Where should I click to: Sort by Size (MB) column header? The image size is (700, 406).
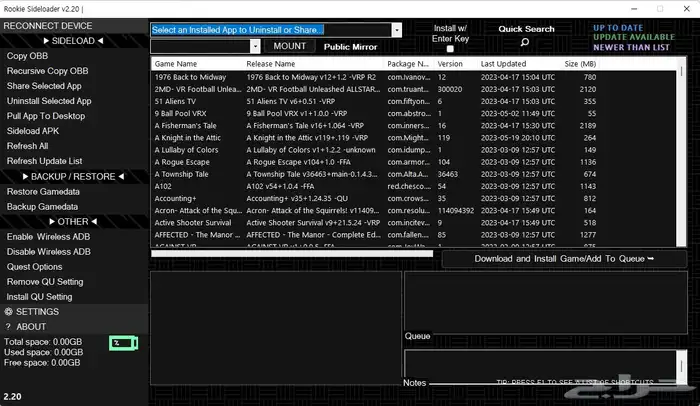(579, 64)
